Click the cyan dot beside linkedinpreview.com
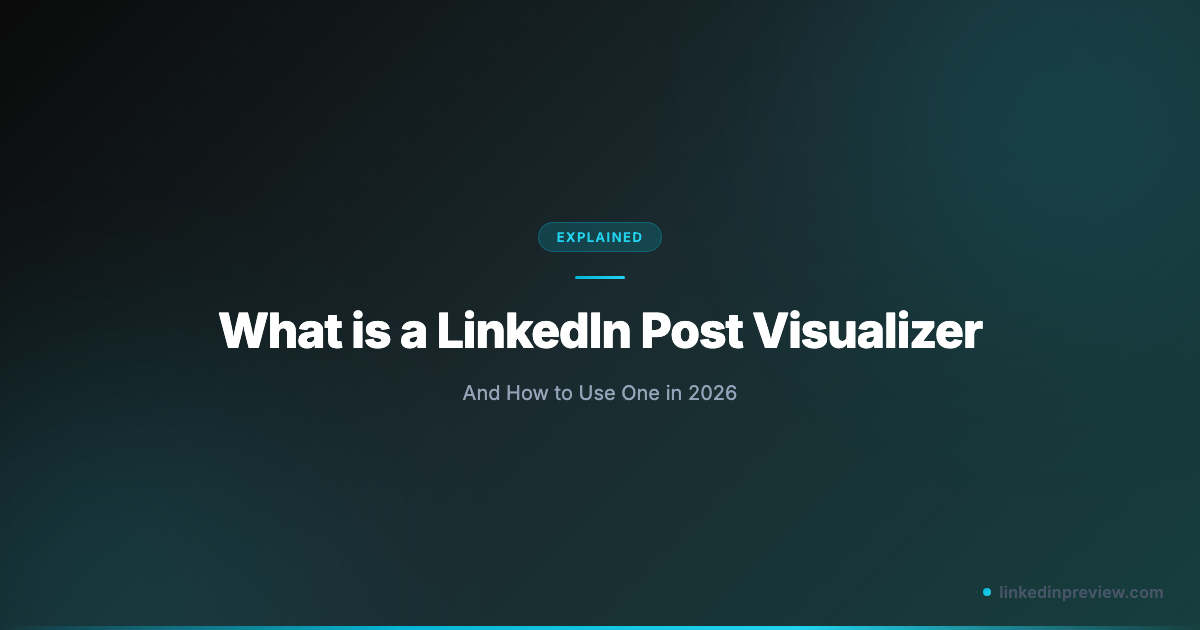1200x630 pixels. pos(987,592)
